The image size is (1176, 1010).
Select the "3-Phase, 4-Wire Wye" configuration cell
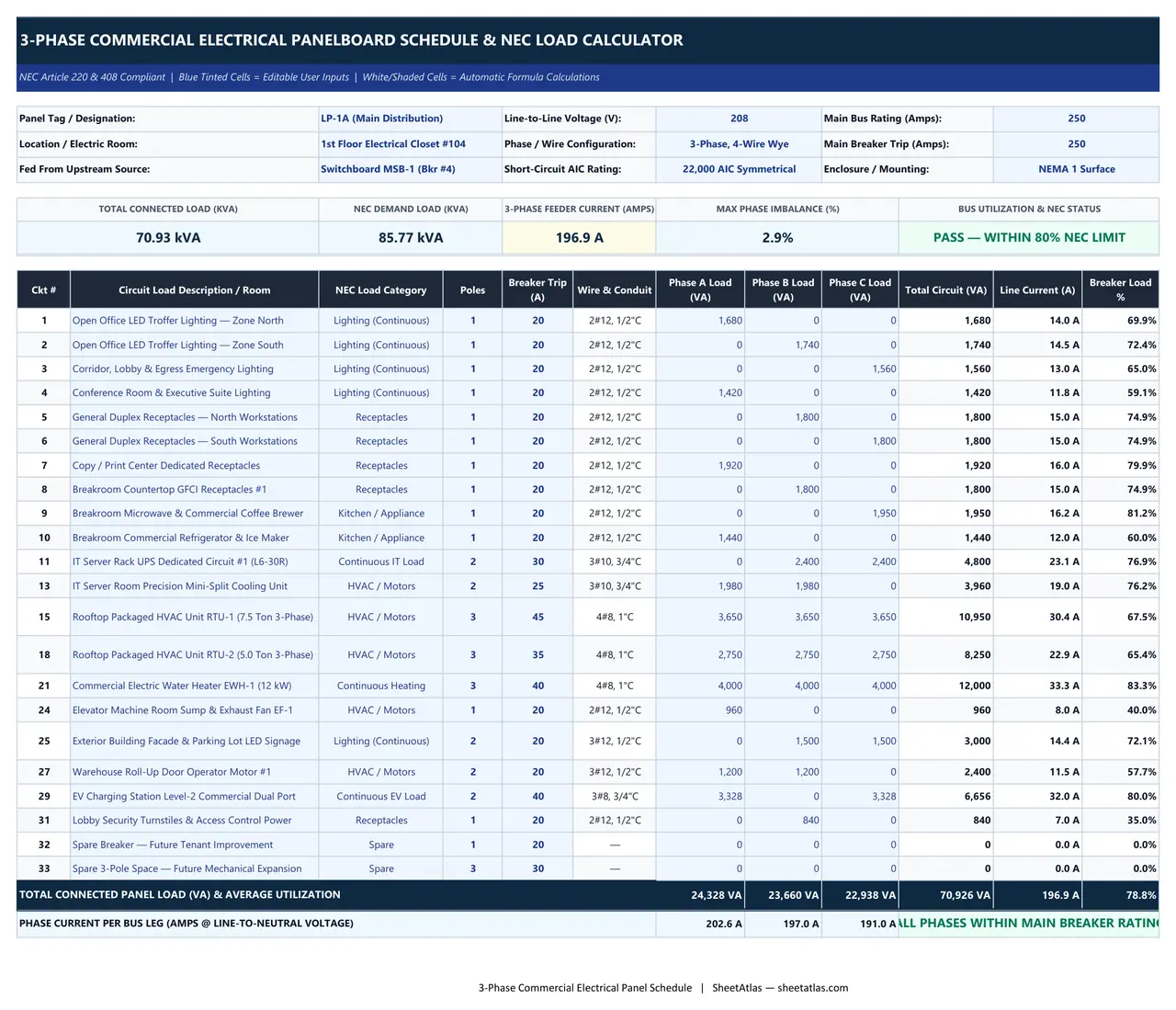(739, 144)
